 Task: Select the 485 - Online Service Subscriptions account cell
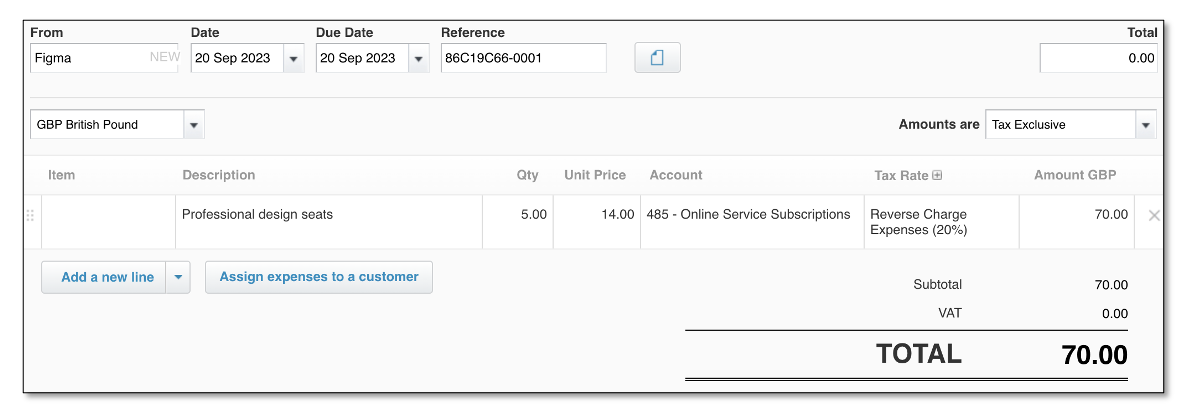coord(752,222)
